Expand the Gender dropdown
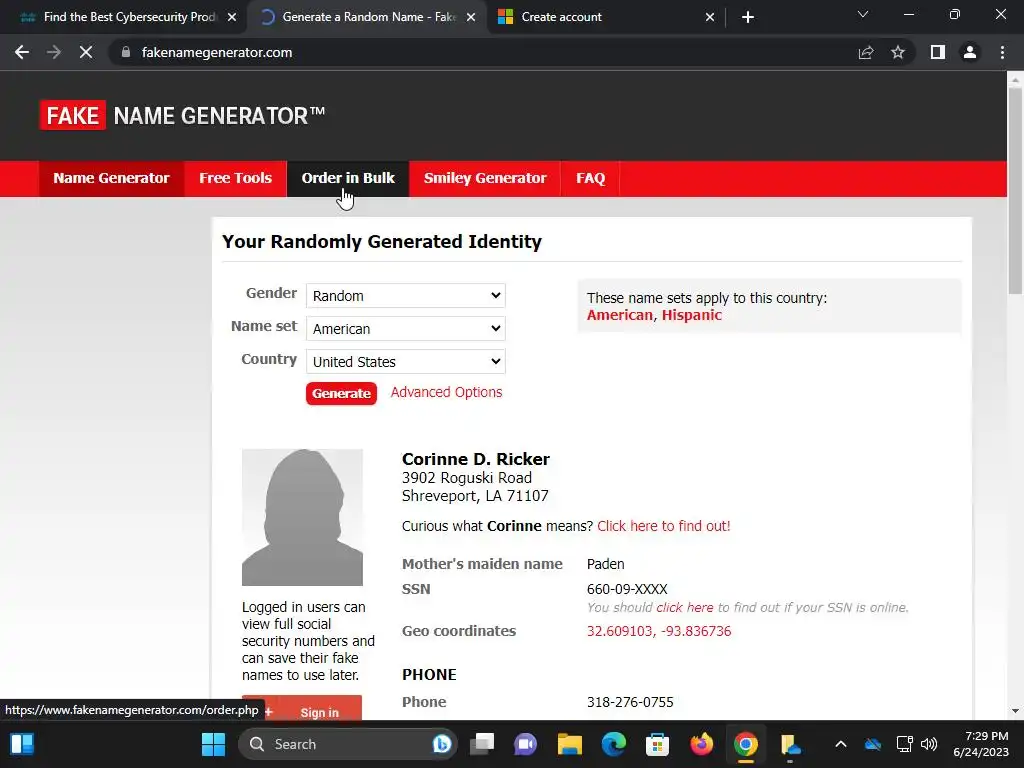The width and height of the screenshot is (1024, 768). tap(406, 296)
